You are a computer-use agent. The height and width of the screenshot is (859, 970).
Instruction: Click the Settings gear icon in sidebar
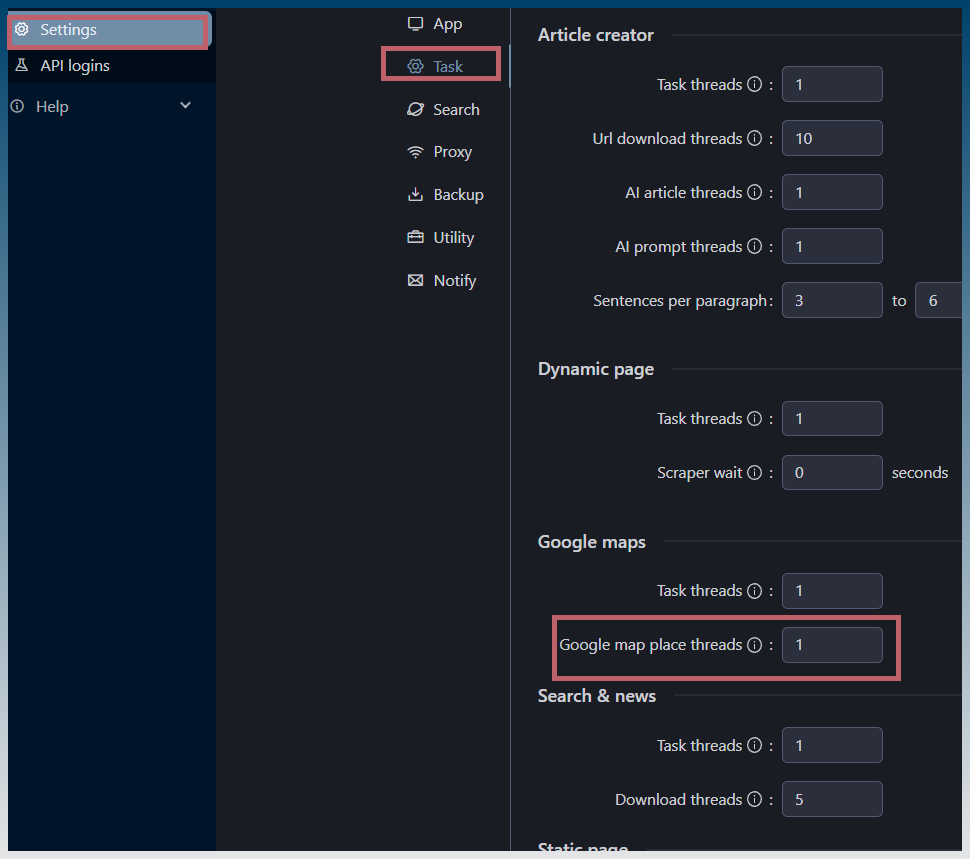22,29
